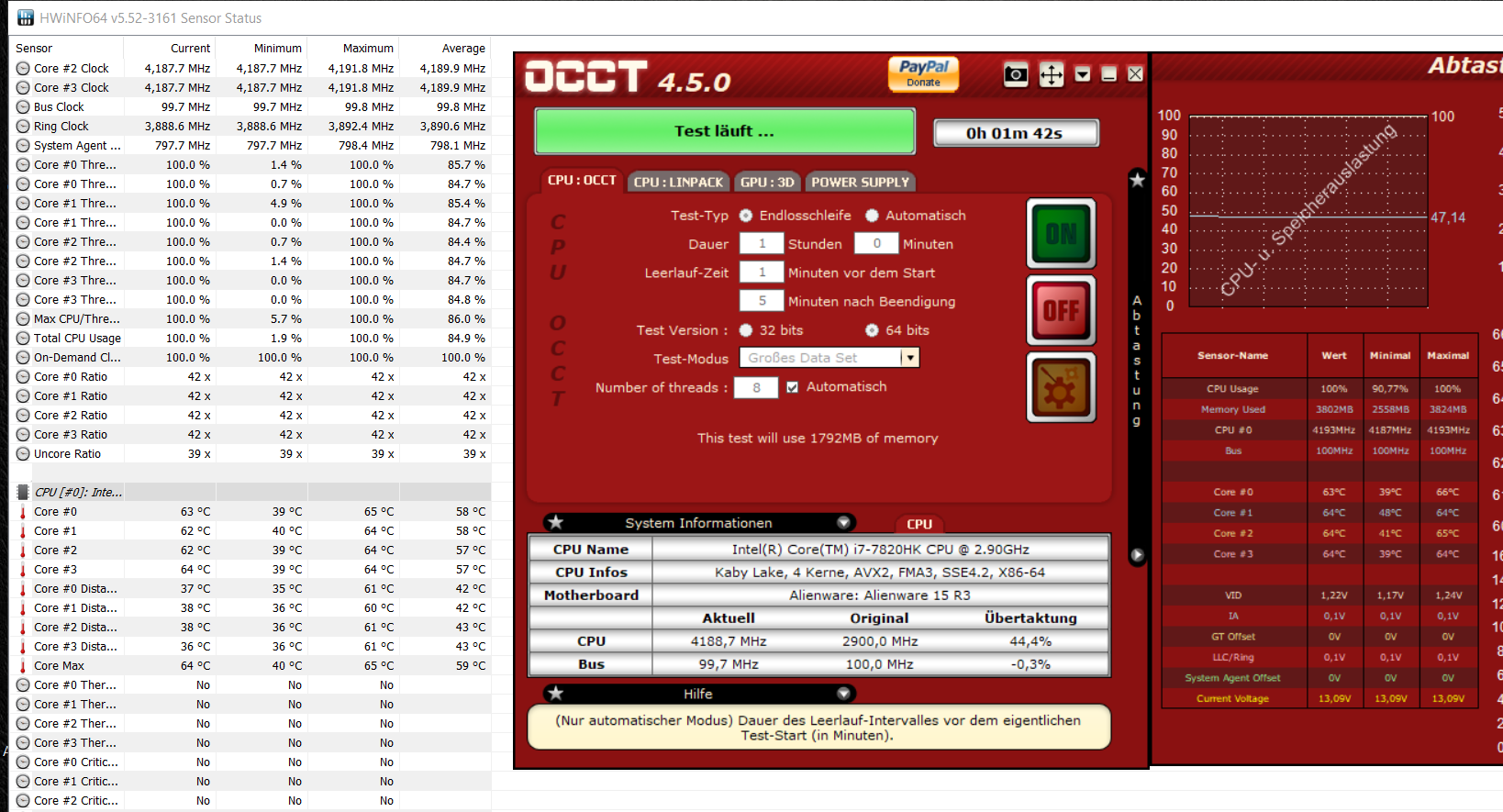Click the icon of On-Demand Cl... row
This screenshot has height=812, width=1503.
tap(23, 357)
